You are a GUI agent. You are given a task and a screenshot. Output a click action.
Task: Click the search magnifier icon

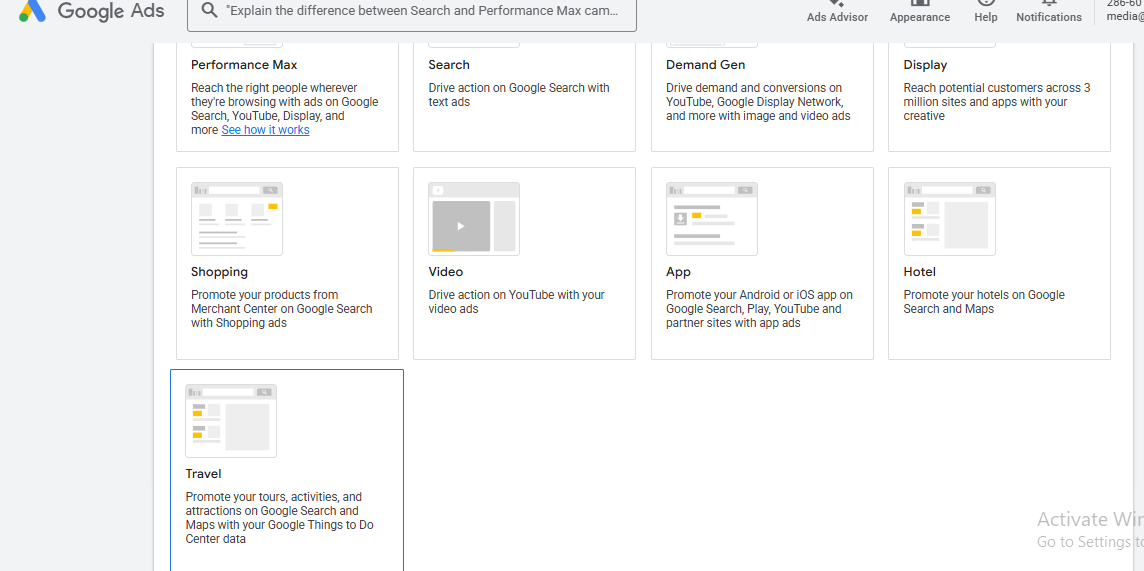(209, 10)
